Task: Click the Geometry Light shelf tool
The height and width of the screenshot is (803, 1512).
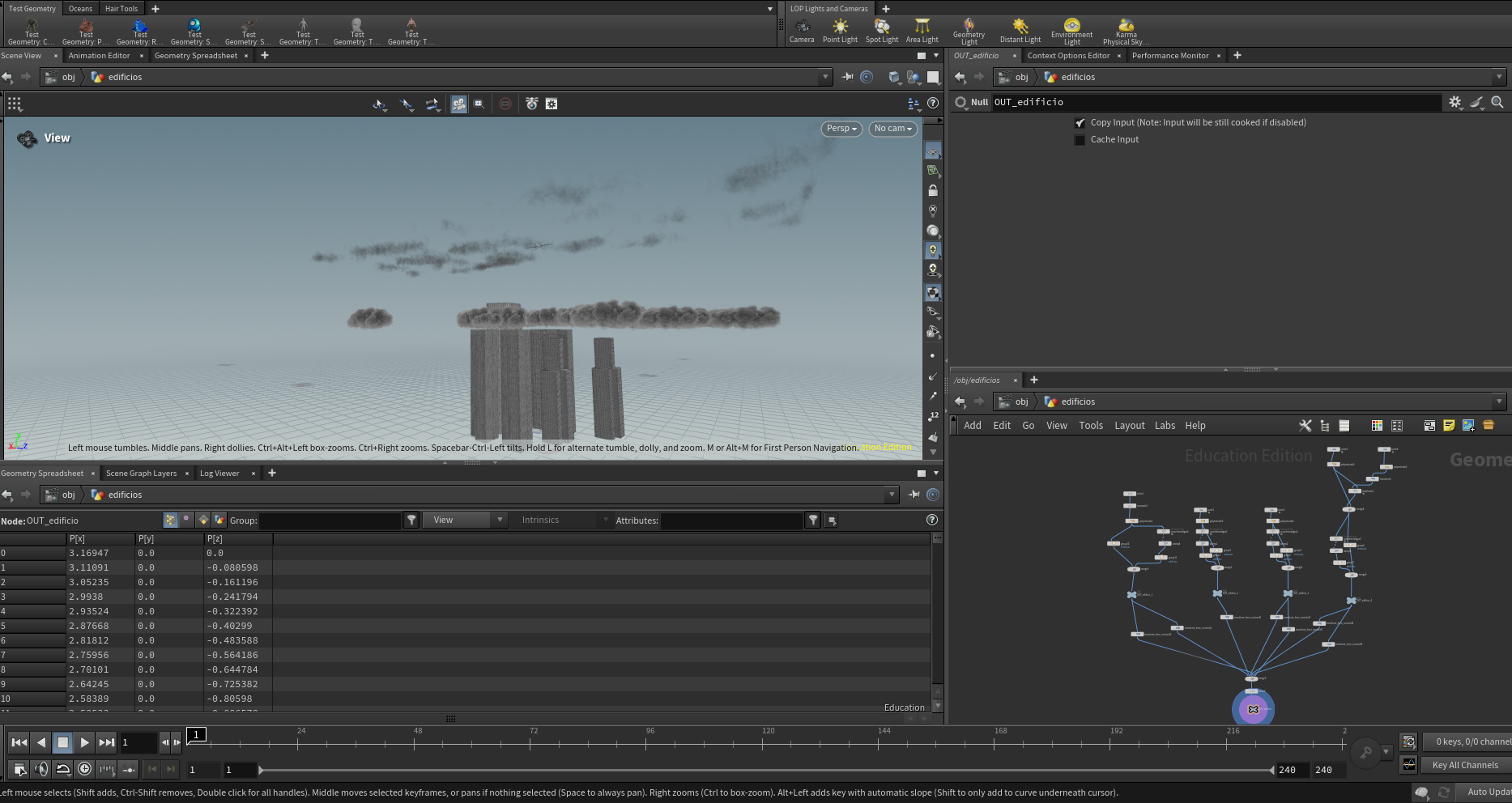Action: [969, 31]
